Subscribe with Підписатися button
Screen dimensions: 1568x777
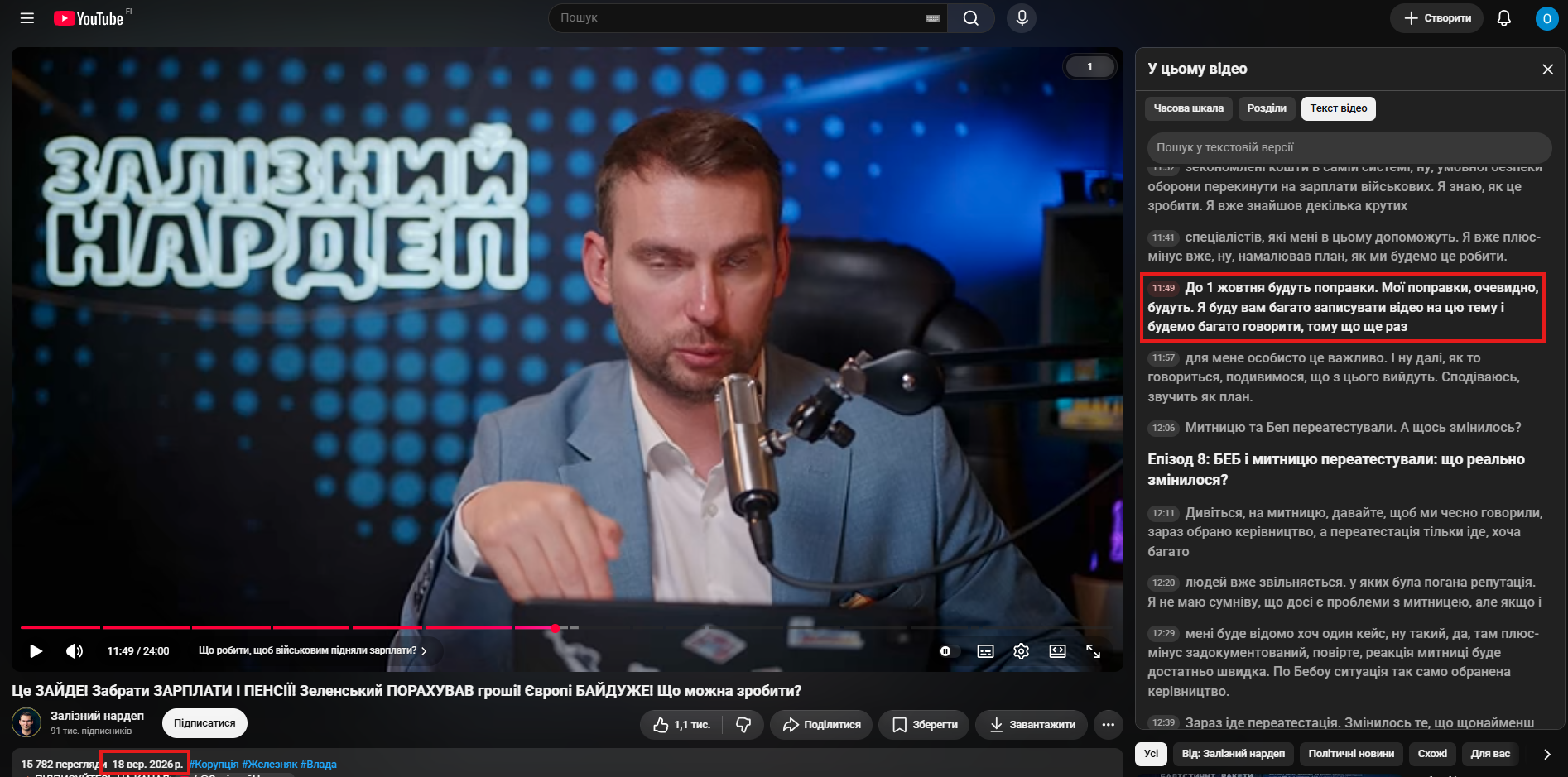click(204, 723)
